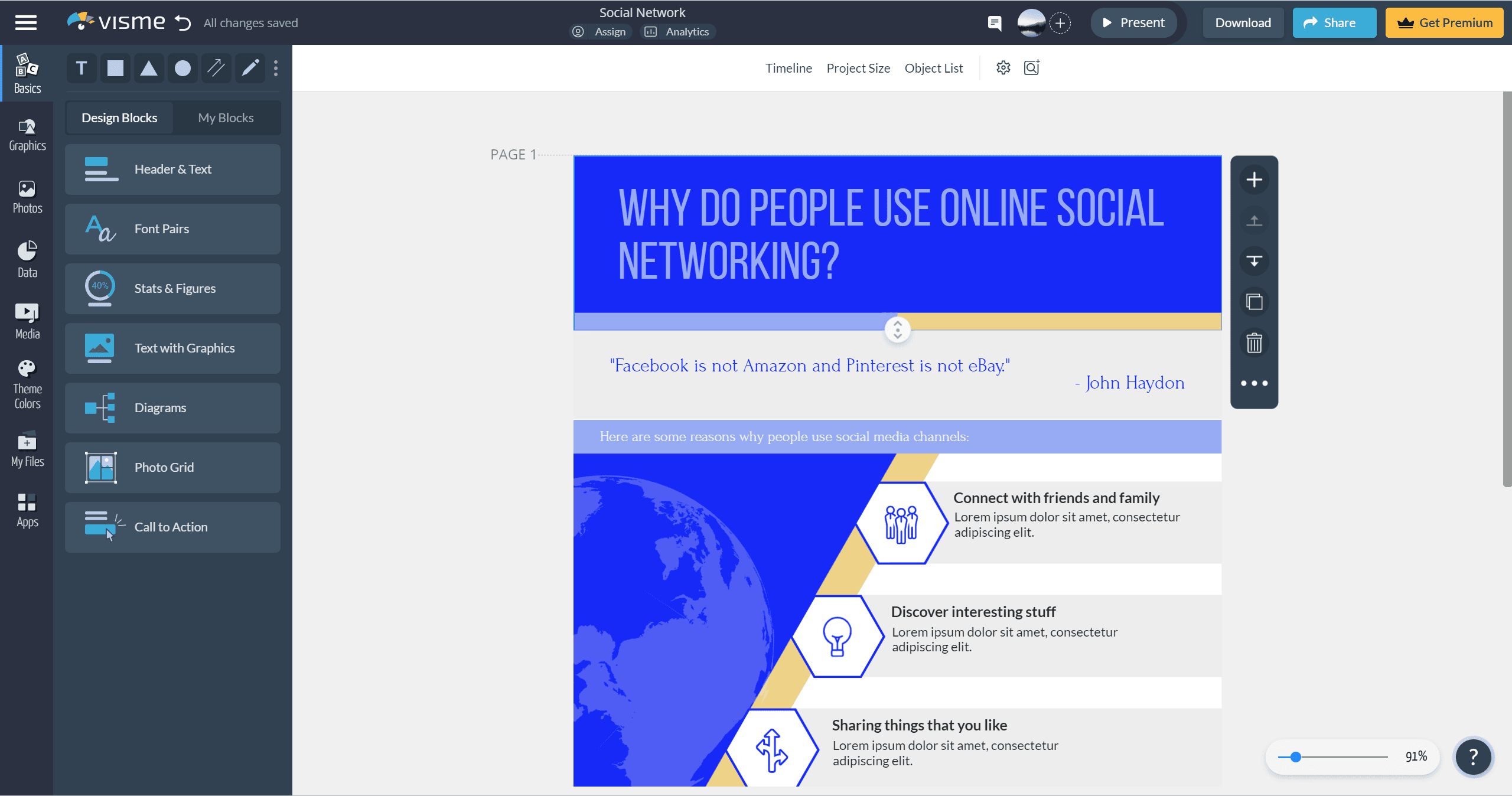Click the Visme logo

pos(116,22)
